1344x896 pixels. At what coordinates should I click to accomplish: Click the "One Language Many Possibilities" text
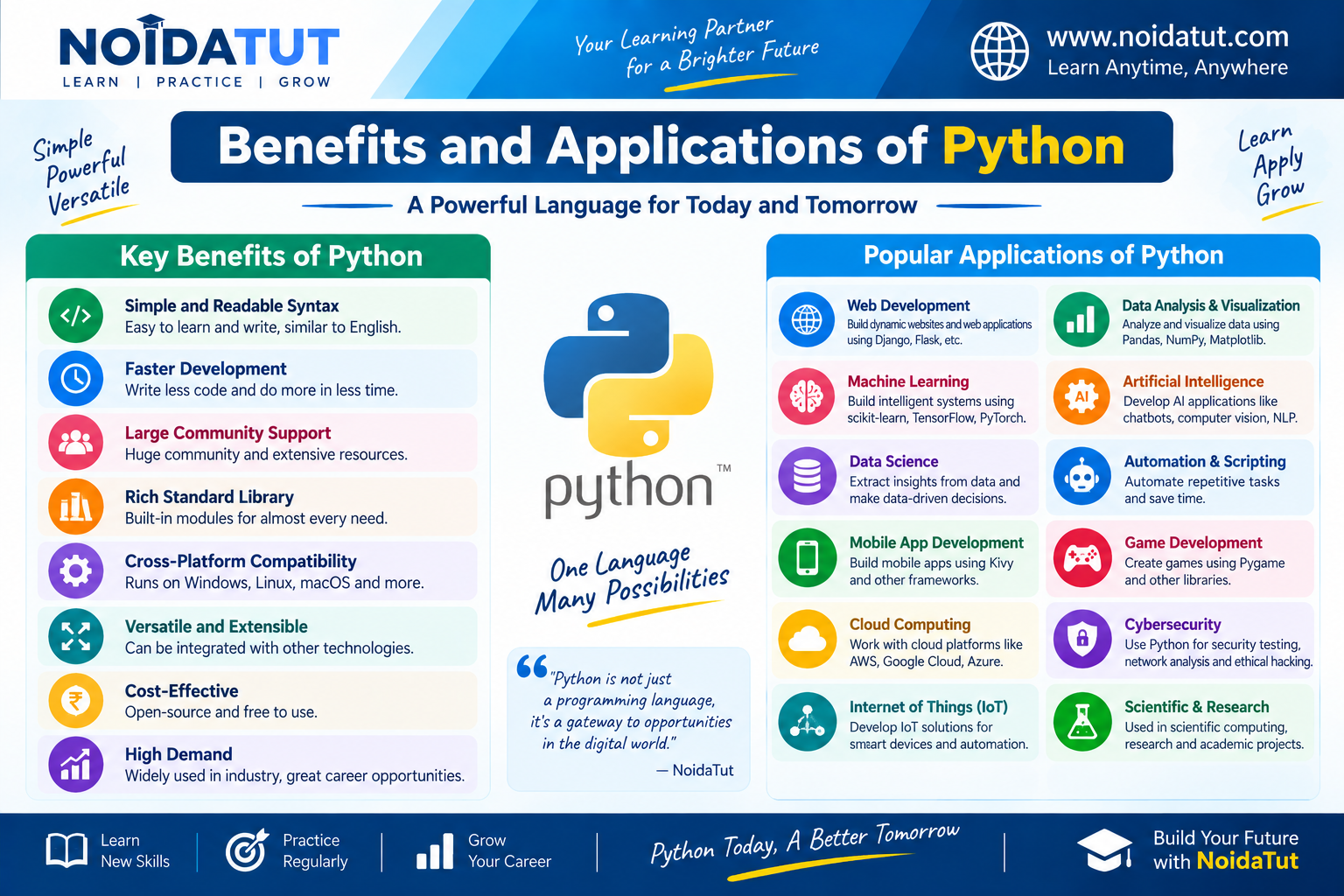click(632, 579)
